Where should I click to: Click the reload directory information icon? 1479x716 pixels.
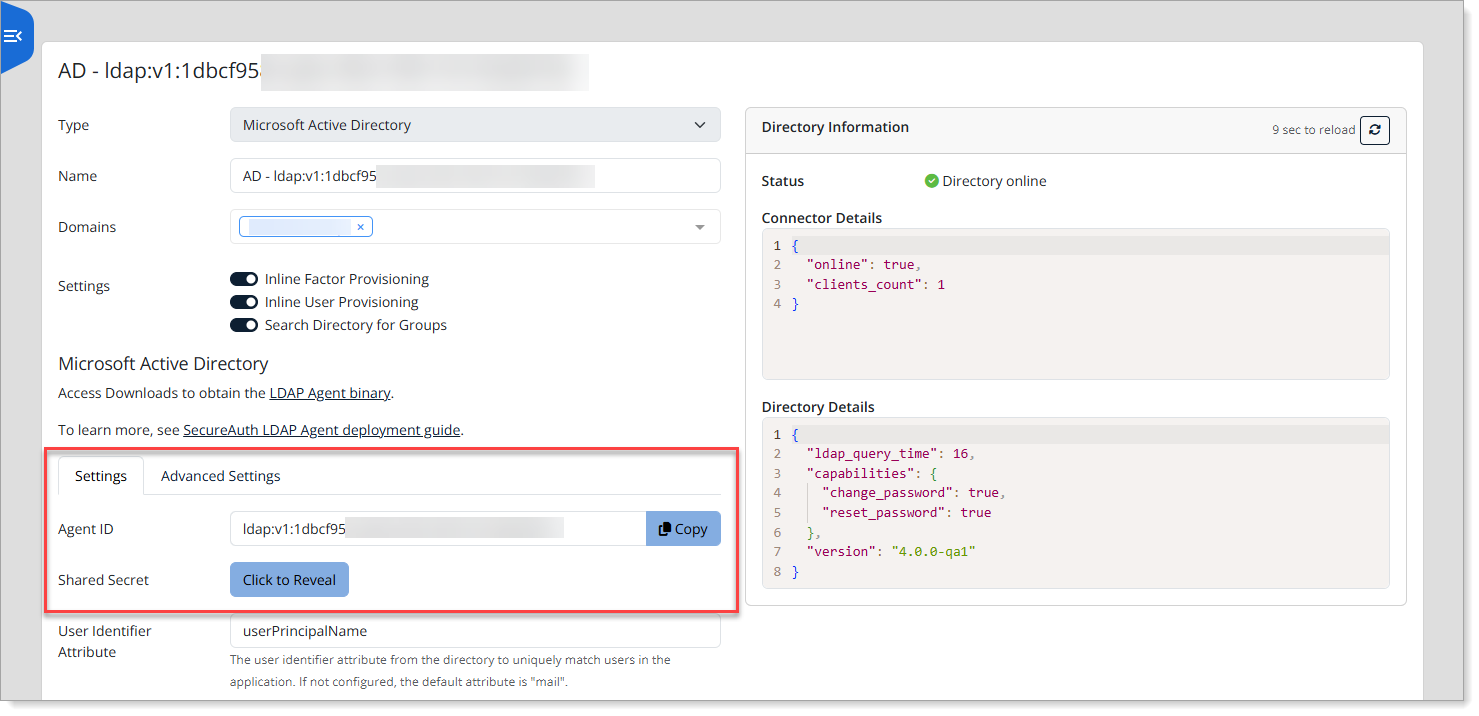tap(1374, 130)
